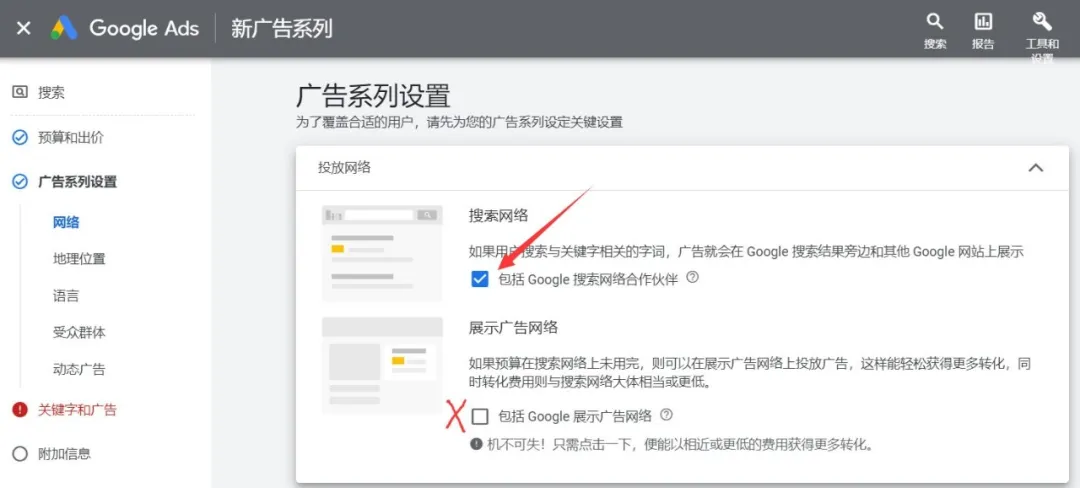Screen dimensions: 1080x488
Task: Click help icon beside 展示广告网络 checkbox
Action: point(667,415)
